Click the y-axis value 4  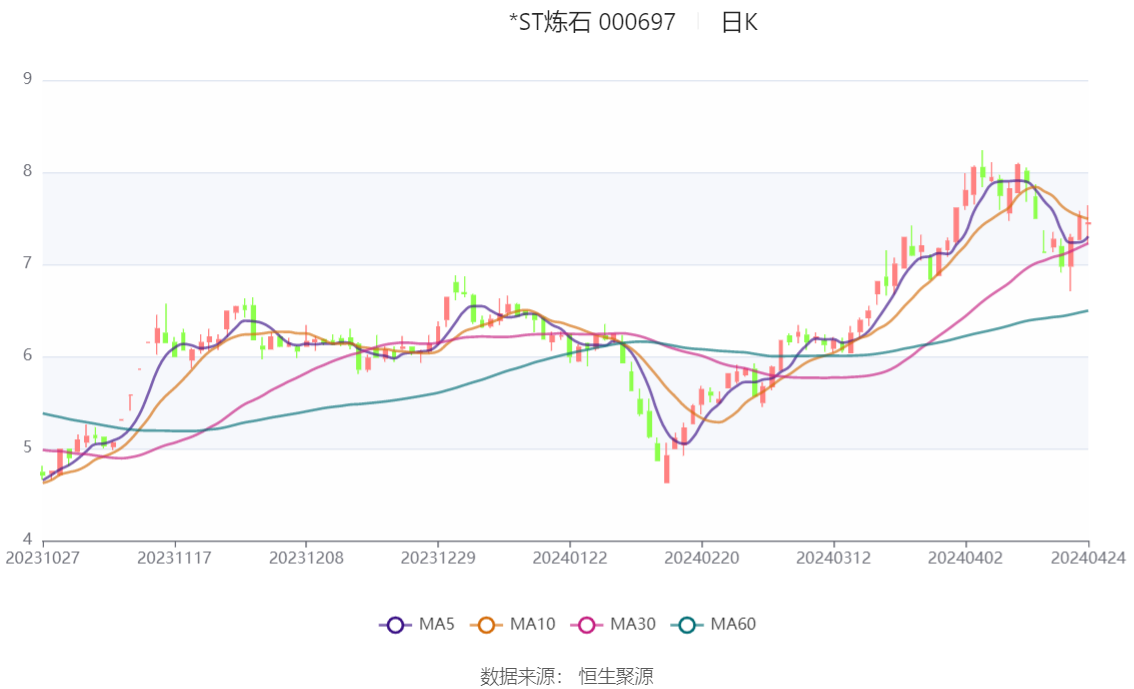(27, 539)
